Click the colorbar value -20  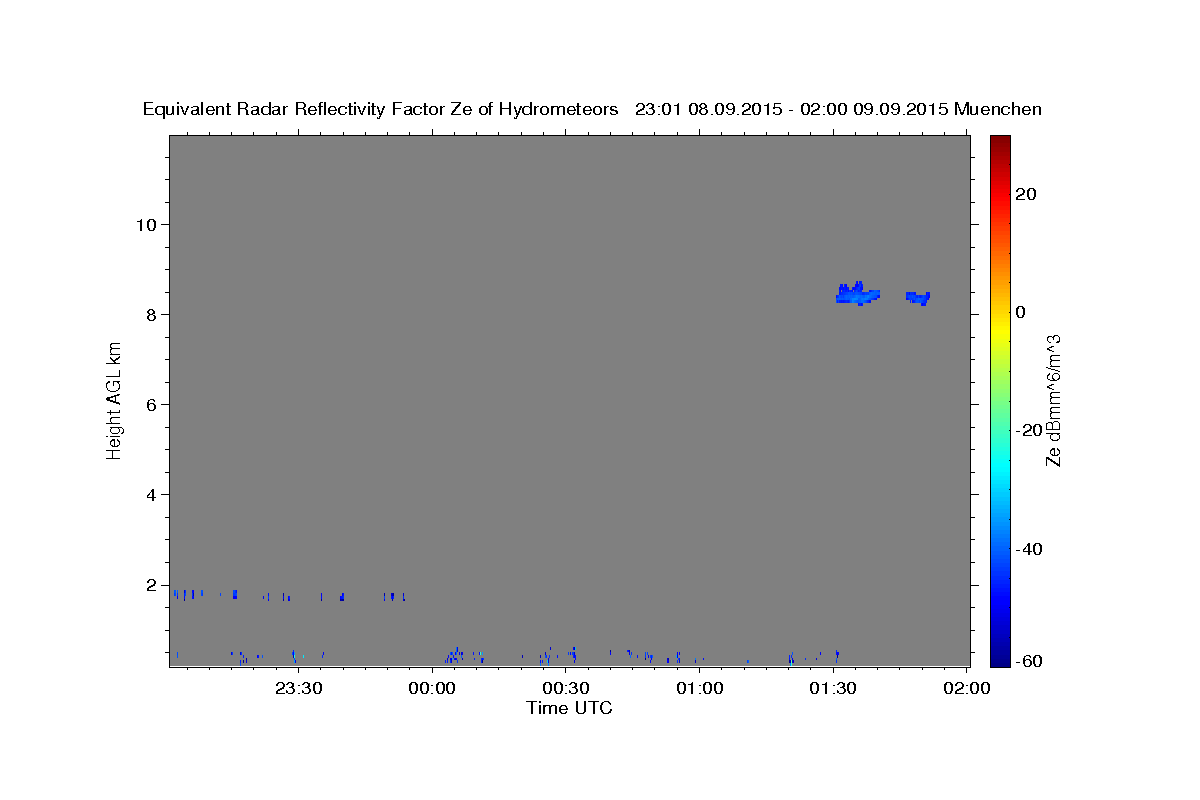tap(1029, 431)
